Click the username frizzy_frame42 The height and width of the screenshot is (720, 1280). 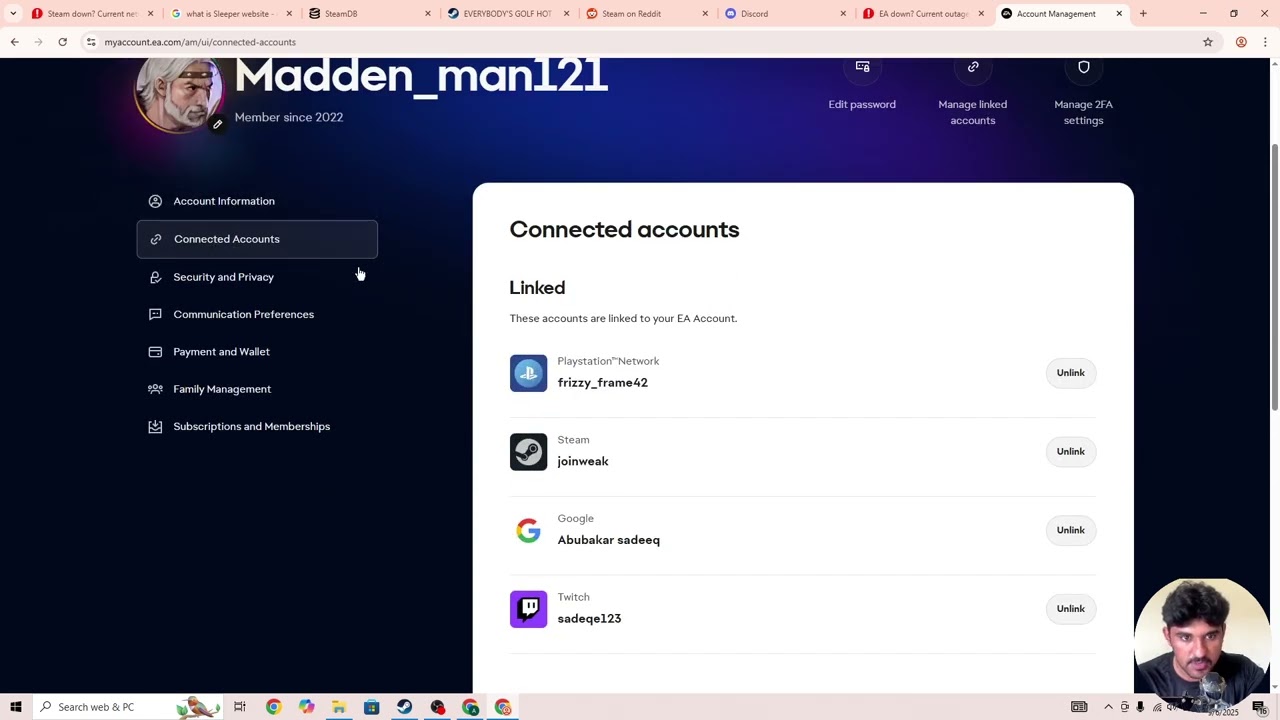coord(602,383)
